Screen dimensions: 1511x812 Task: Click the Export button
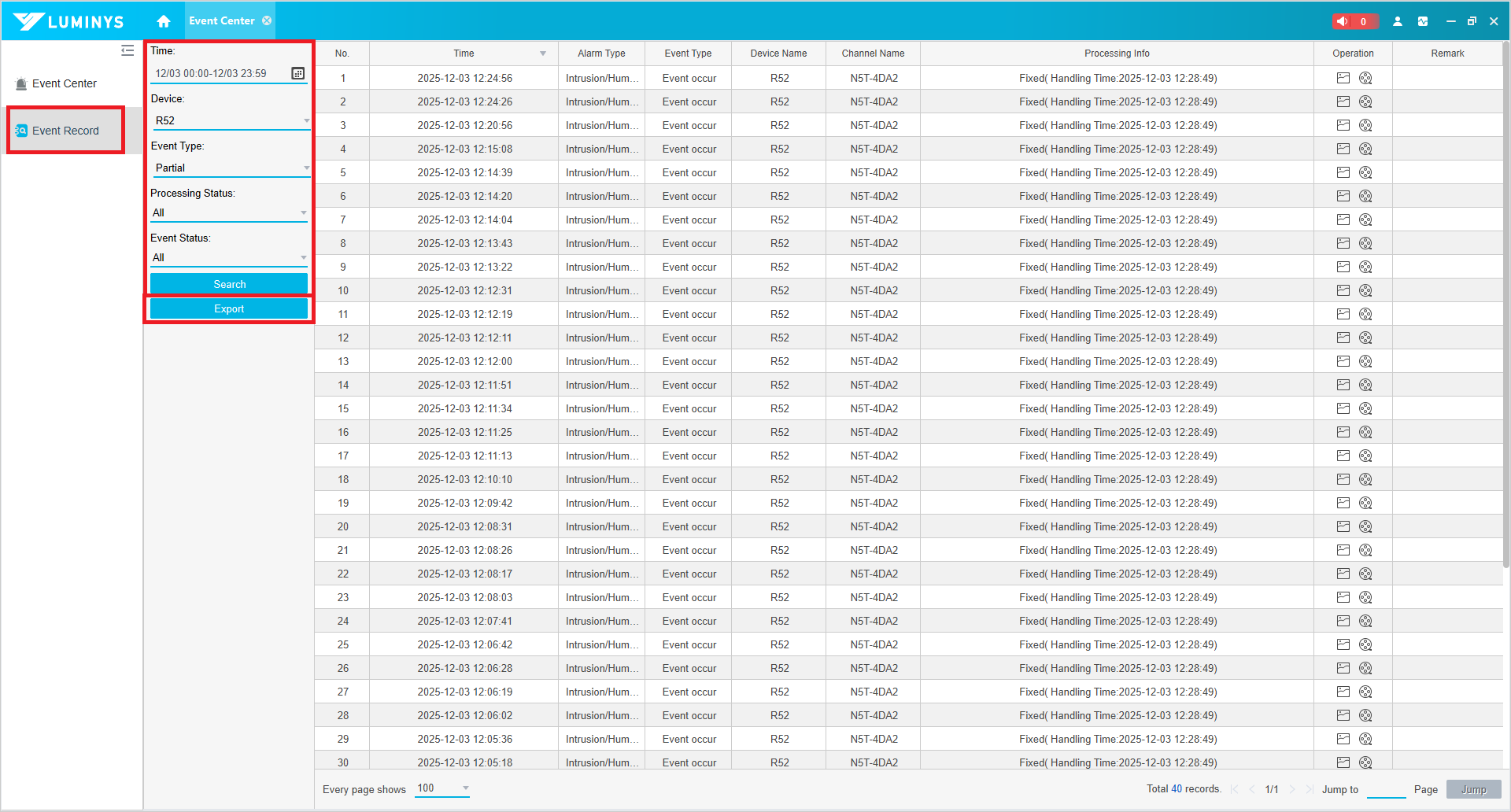(x=229, y=308)
